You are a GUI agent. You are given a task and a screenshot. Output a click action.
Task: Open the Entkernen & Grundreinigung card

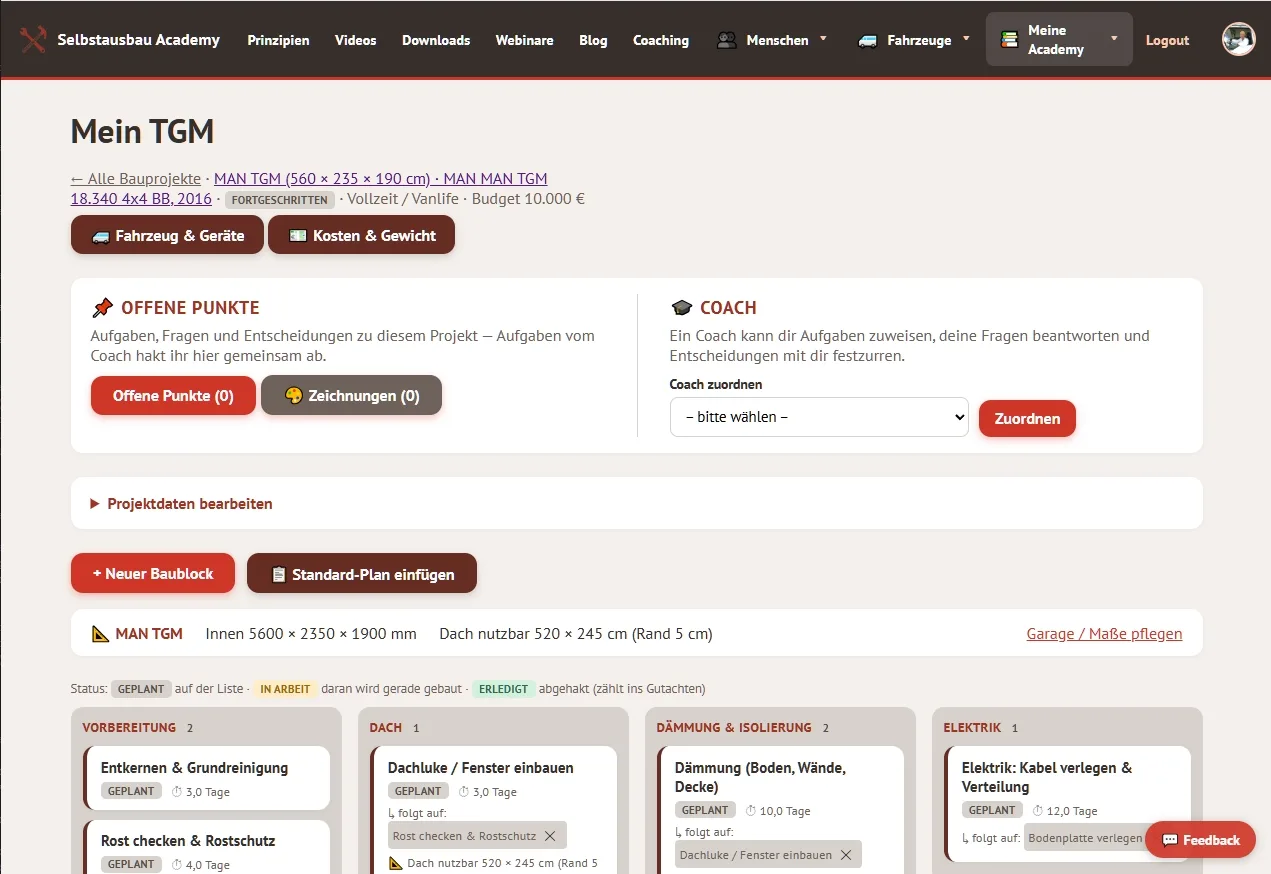[x=206, y=778]
